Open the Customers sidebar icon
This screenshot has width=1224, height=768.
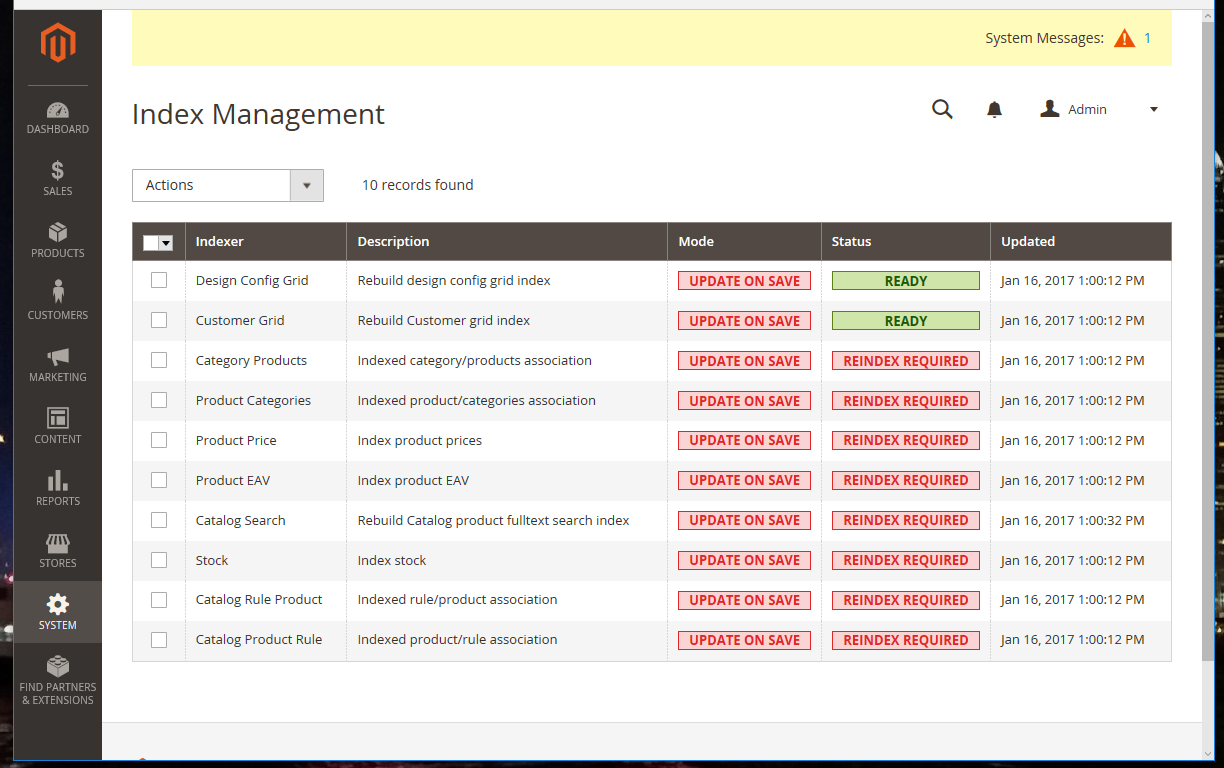[58, 293]
